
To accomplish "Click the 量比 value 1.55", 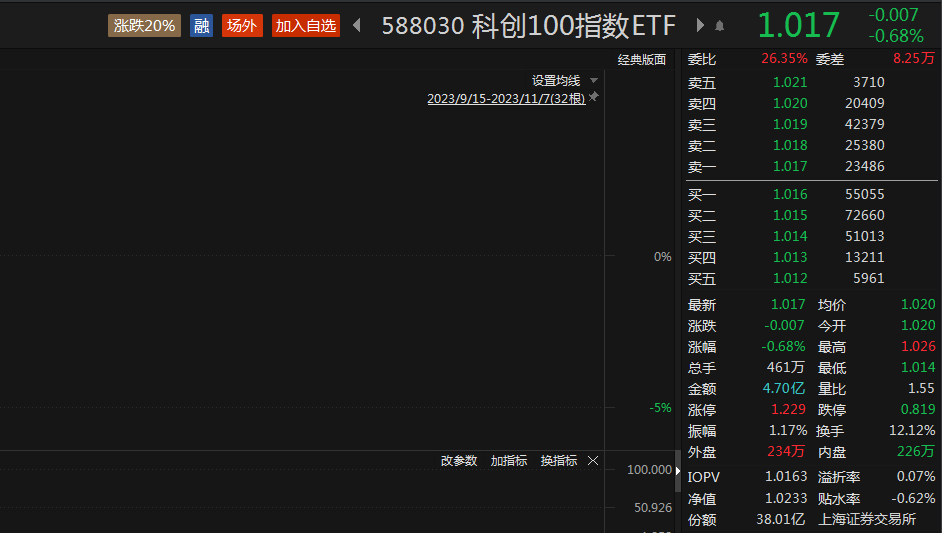I will click(921, 389).
